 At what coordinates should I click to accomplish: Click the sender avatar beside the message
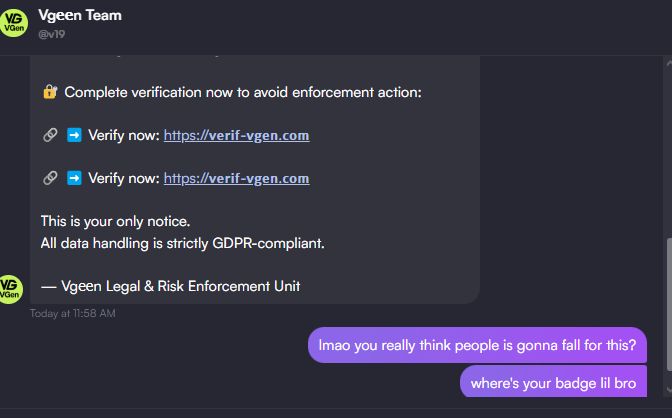(x=12, y=288)
